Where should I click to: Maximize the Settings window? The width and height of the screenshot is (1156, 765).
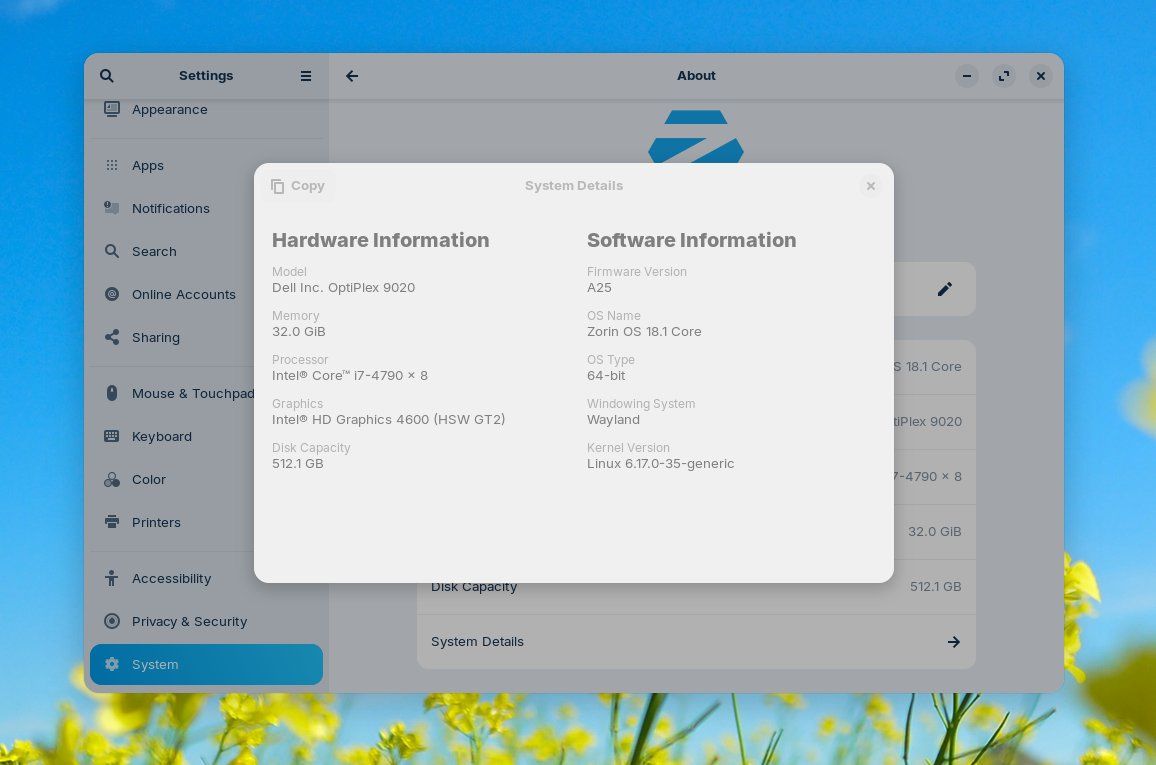[1003, 76]
